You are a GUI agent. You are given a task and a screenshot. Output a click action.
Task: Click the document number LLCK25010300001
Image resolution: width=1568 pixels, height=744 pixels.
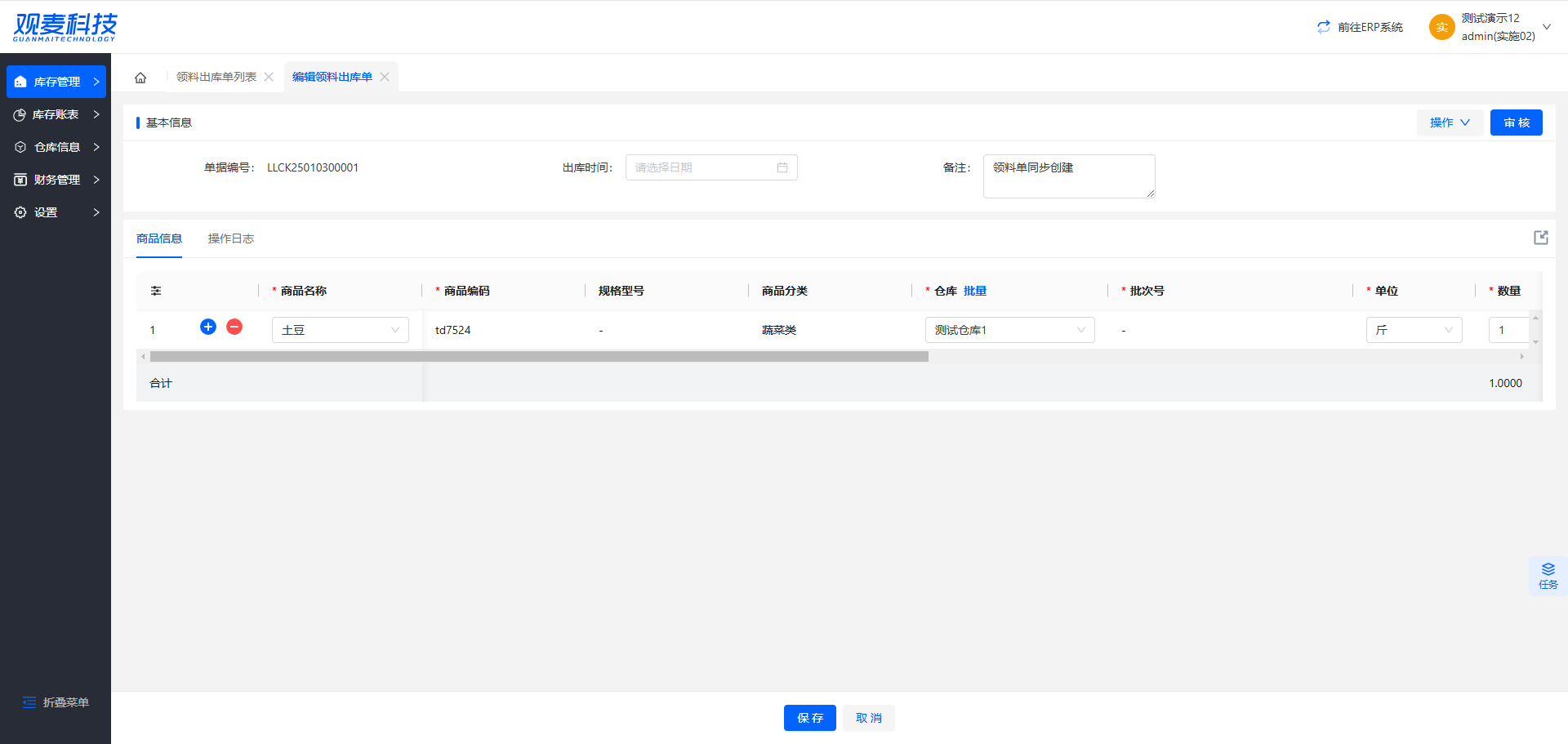click(x=313, y=167)
